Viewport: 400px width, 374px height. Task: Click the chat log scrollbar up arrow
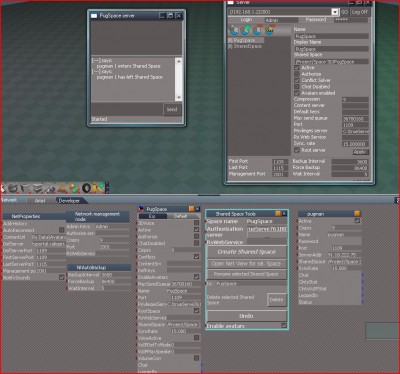[179, 61]
